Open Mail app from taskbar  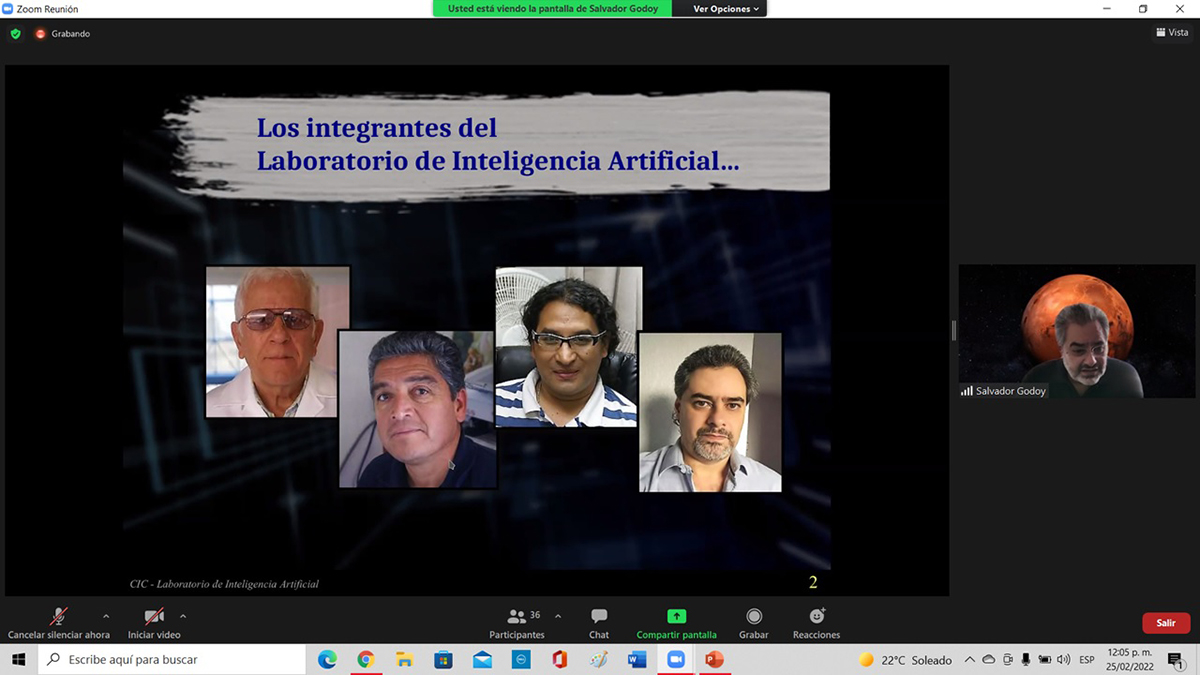(482, 660)
